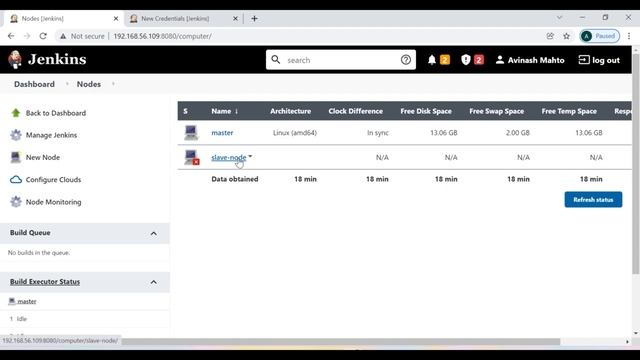Click the Dashboard breadcrumb link
Viewport: 640px width, 360px height.
click(x=34, y=84)
